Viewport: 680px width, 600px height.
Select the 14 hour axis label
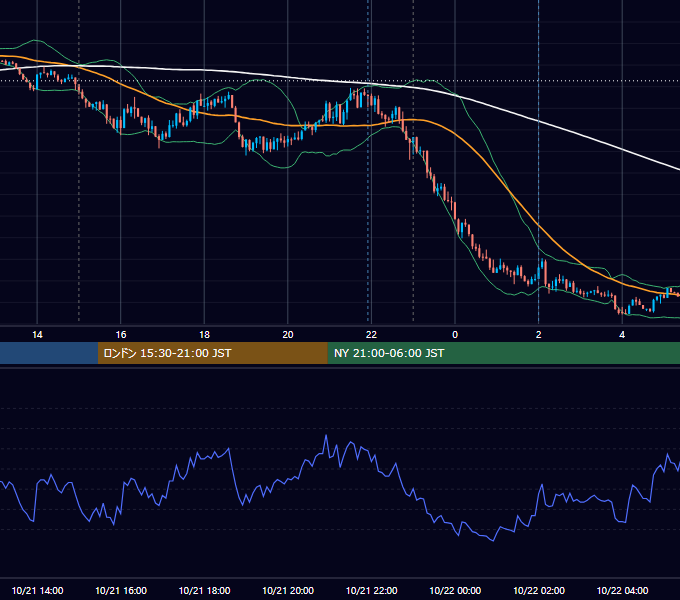tap(37, 335)
